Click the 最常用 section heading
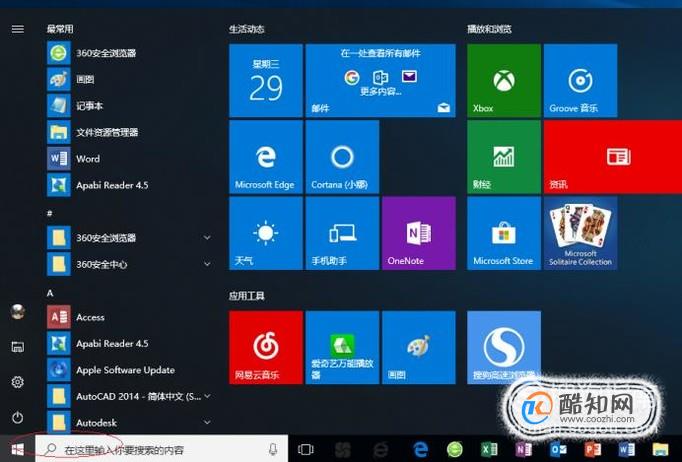The image size is (682, 462). click(x=60, y=29)
